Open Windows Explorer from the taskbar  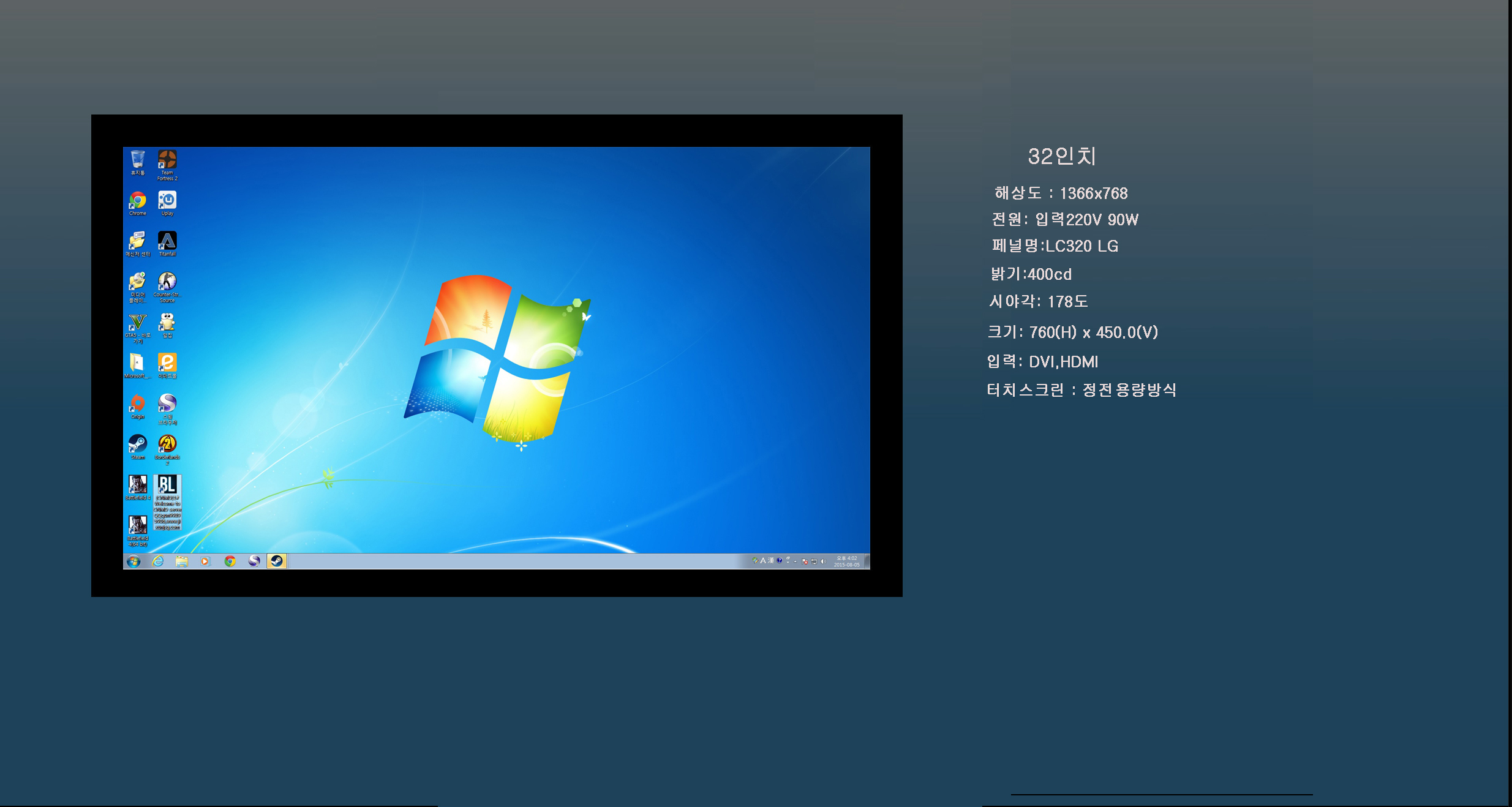[x=182, y=561]
